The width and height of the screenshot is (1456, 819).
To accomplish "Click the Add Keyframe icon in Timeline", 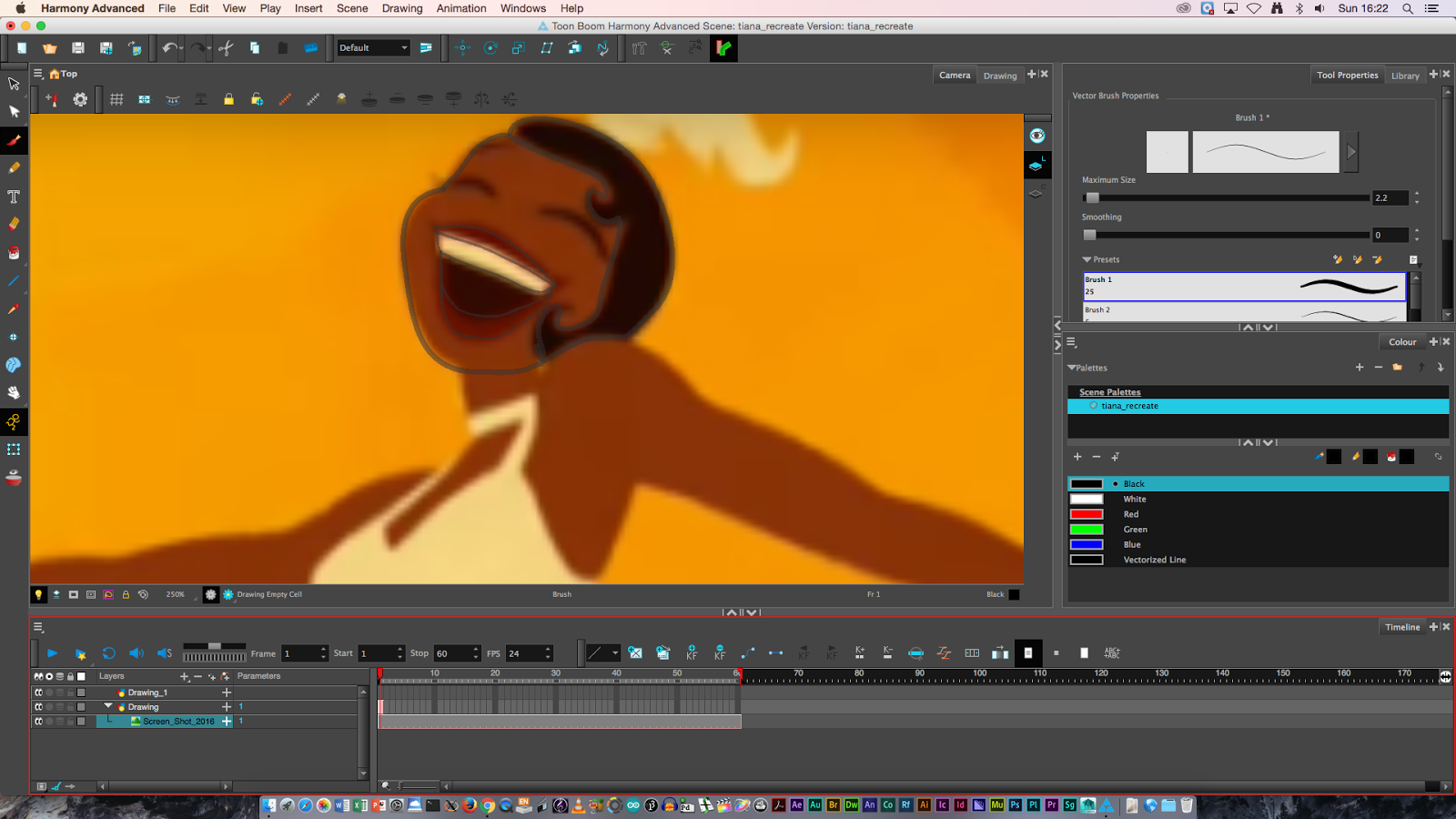I will pos(692,652).
